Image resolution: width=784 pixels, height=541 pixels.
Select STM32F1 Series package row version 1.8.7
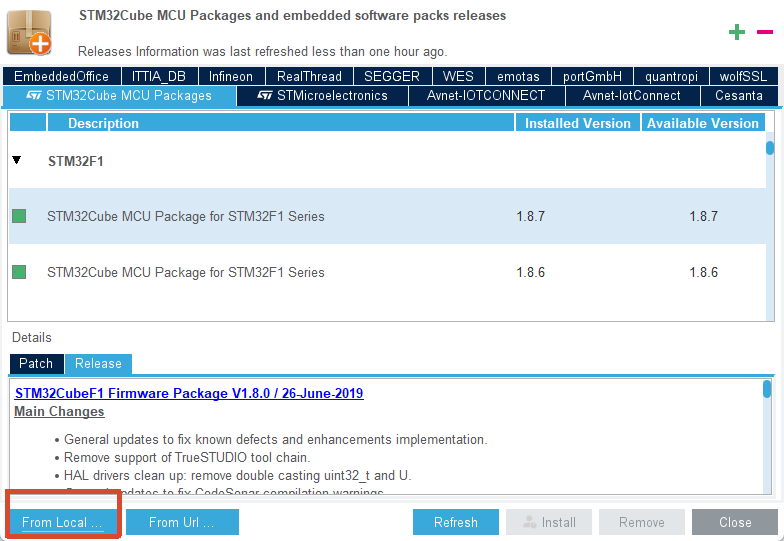tap(388, 216)
